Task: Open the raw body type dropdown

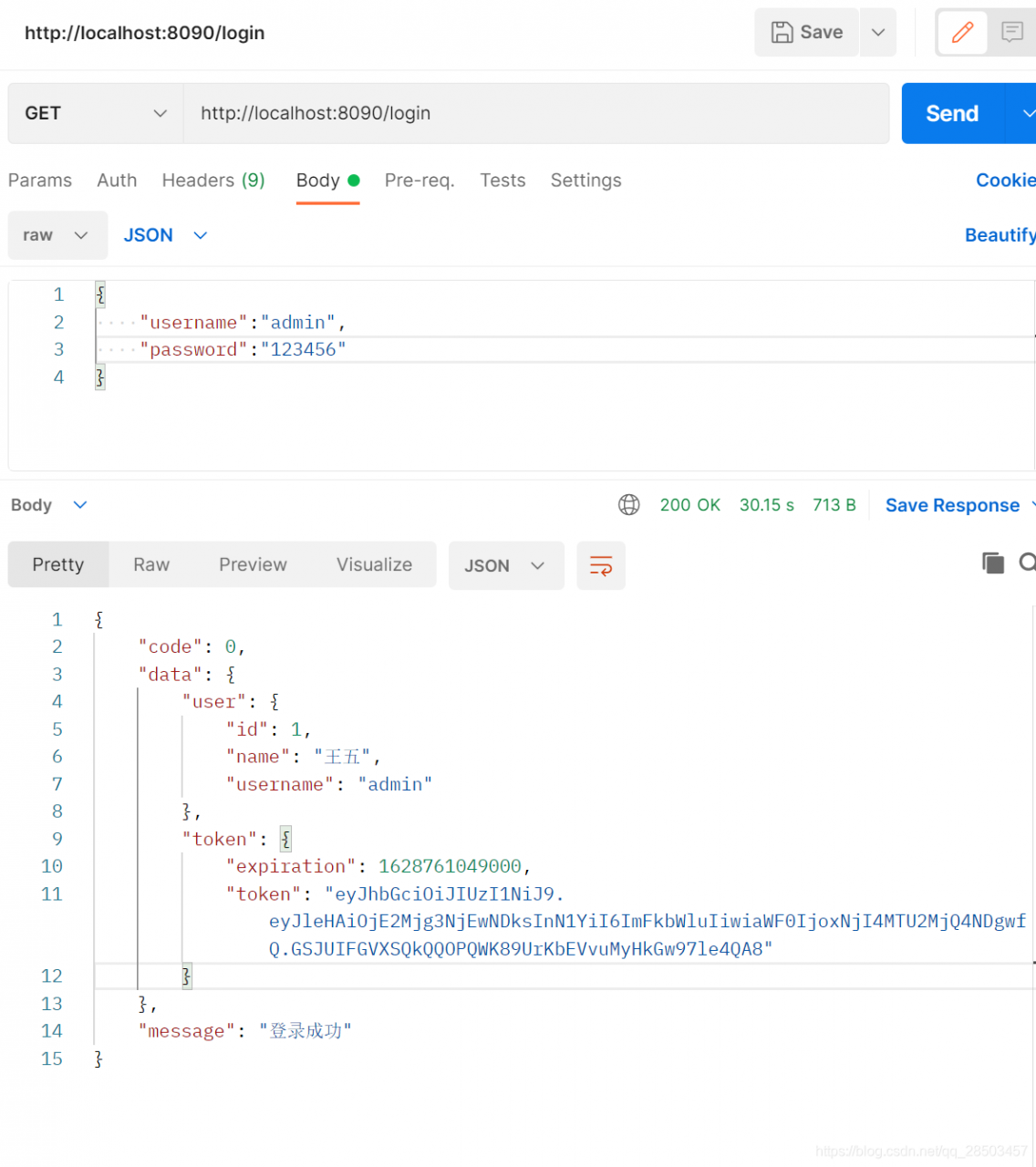Action: point(57,235)
